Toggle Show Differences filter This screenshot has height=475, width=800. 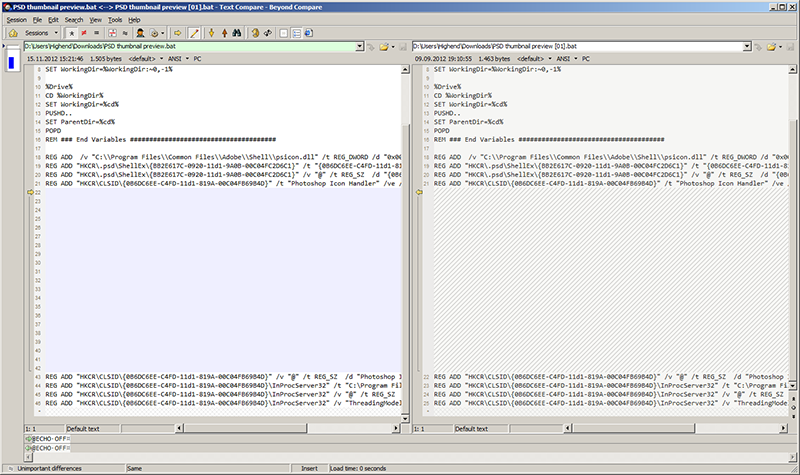click(86, 32)
